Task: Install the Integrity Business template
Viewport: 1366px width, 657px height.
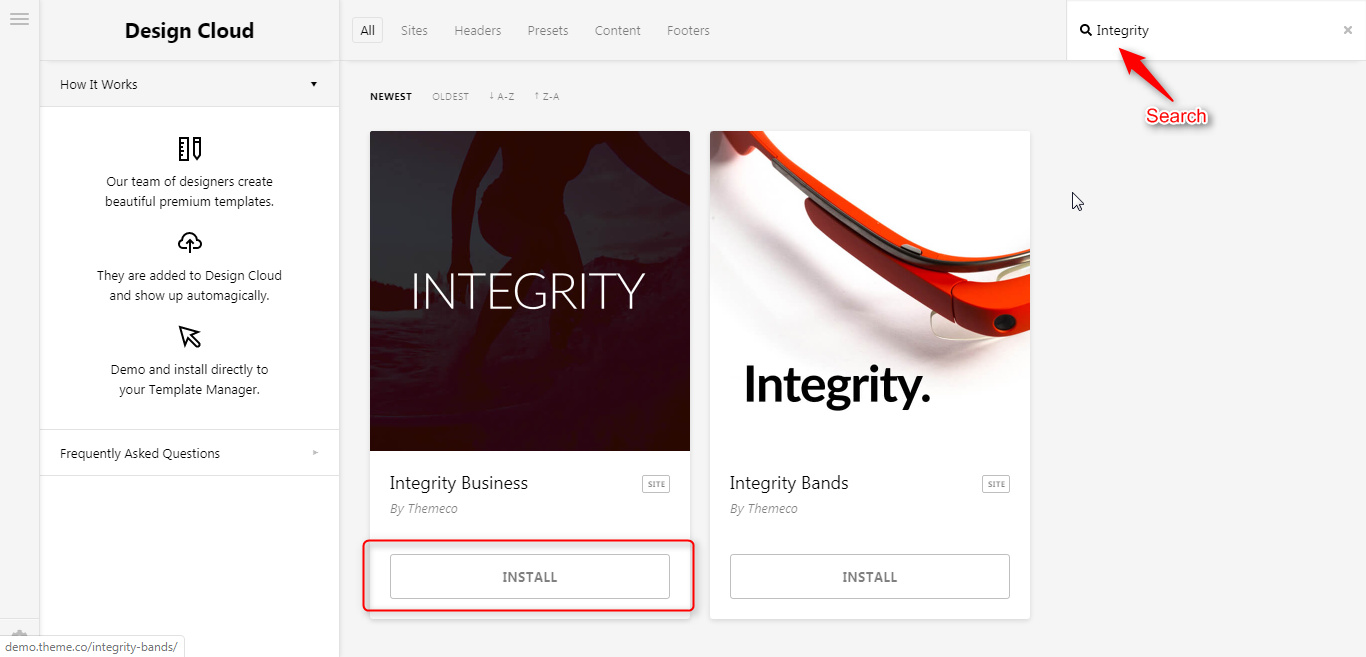Action: point(529,577)
